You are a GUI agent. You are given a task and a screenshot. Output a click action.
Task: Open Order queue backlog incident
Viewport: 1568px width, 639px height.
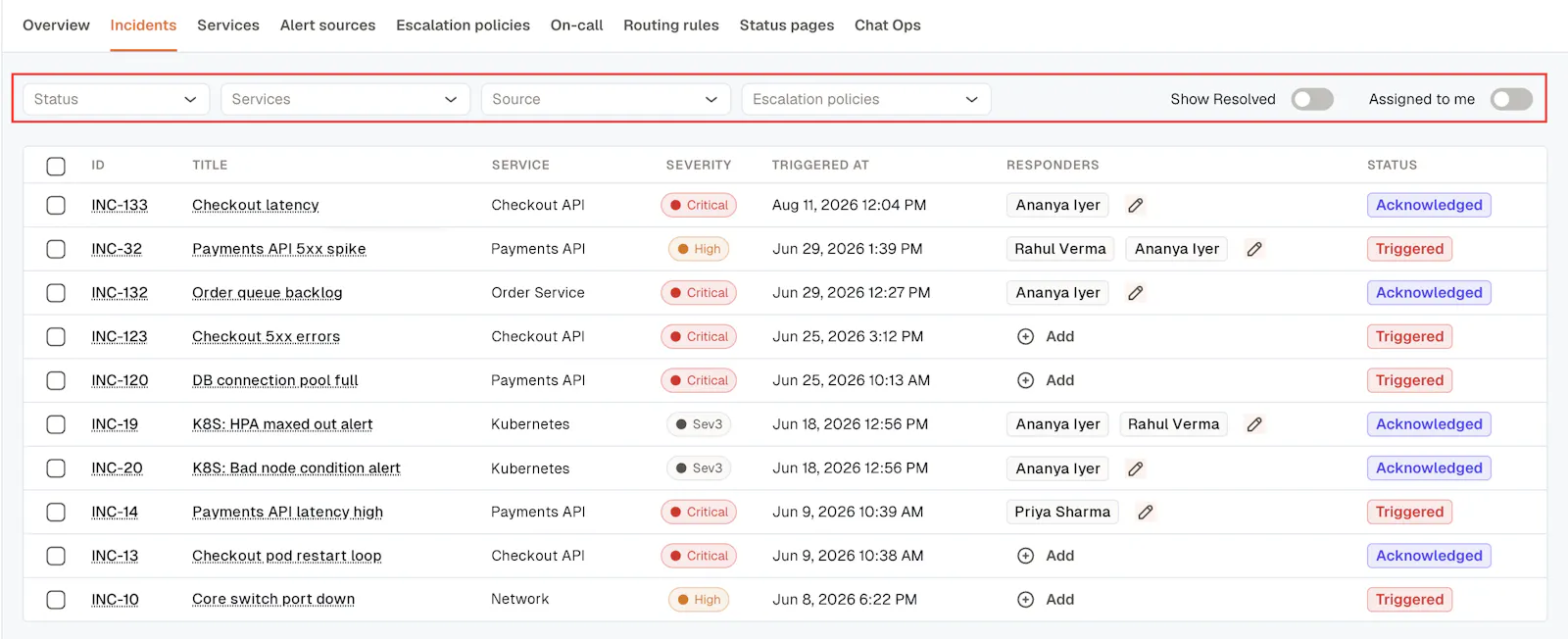pos(268,293)
